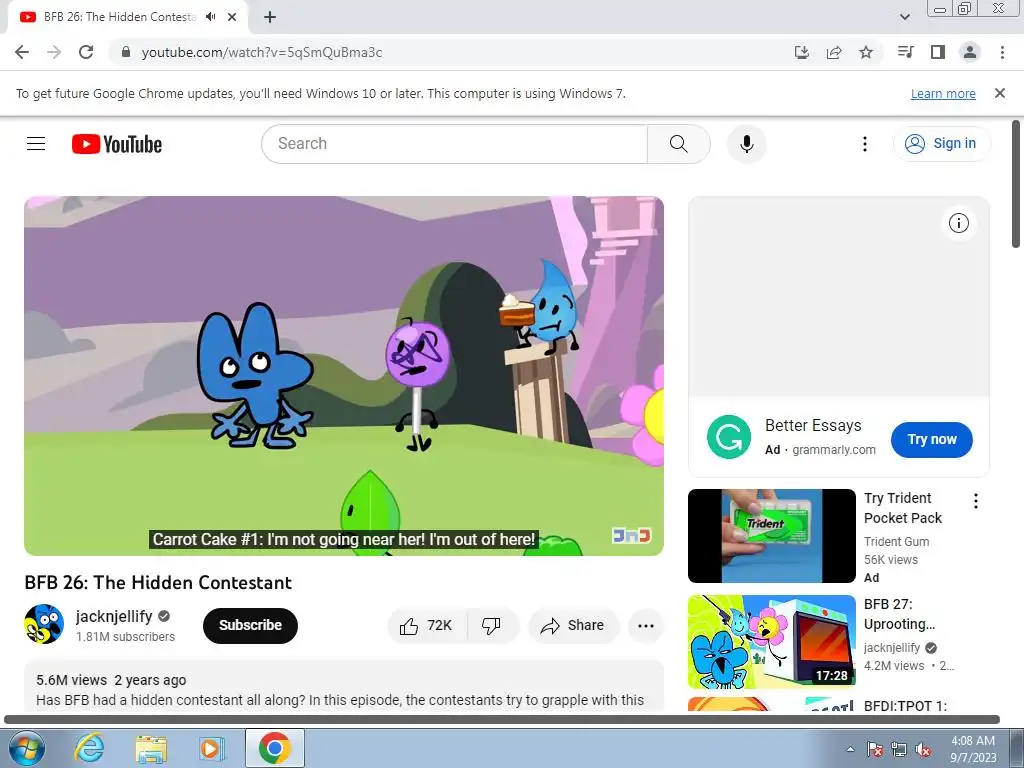Open the media controls icon in Chrome toolbar

tap(906, 52)
